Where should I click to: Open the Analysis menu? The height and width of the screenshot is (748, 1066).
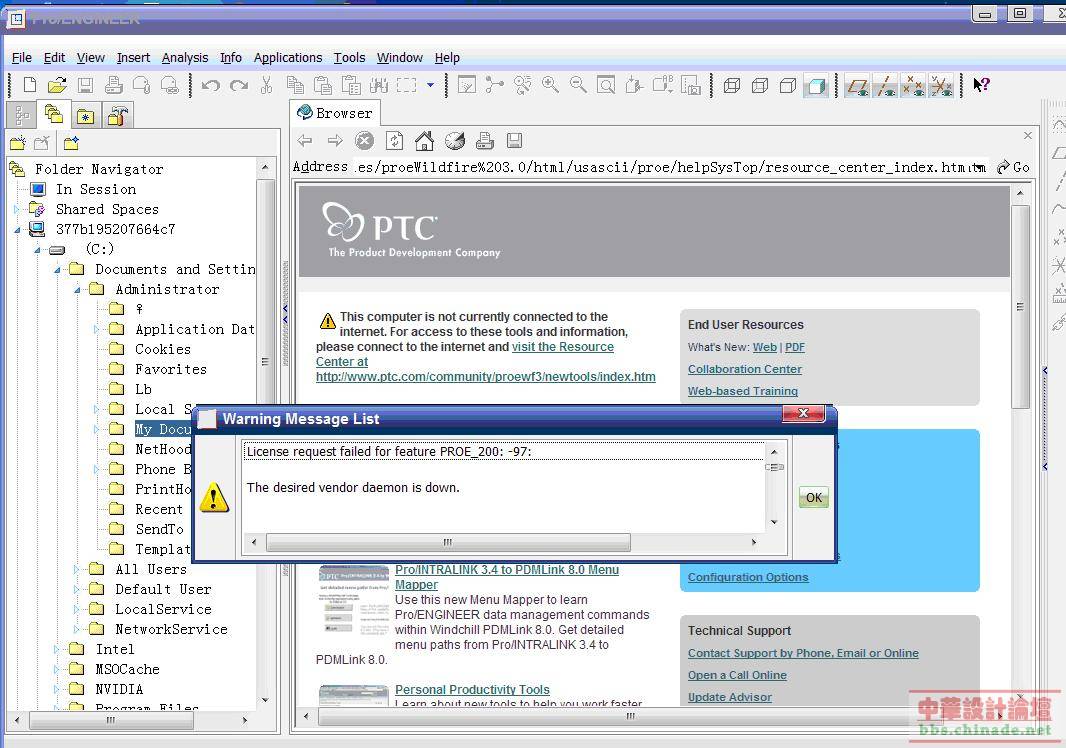click(185, 58)
